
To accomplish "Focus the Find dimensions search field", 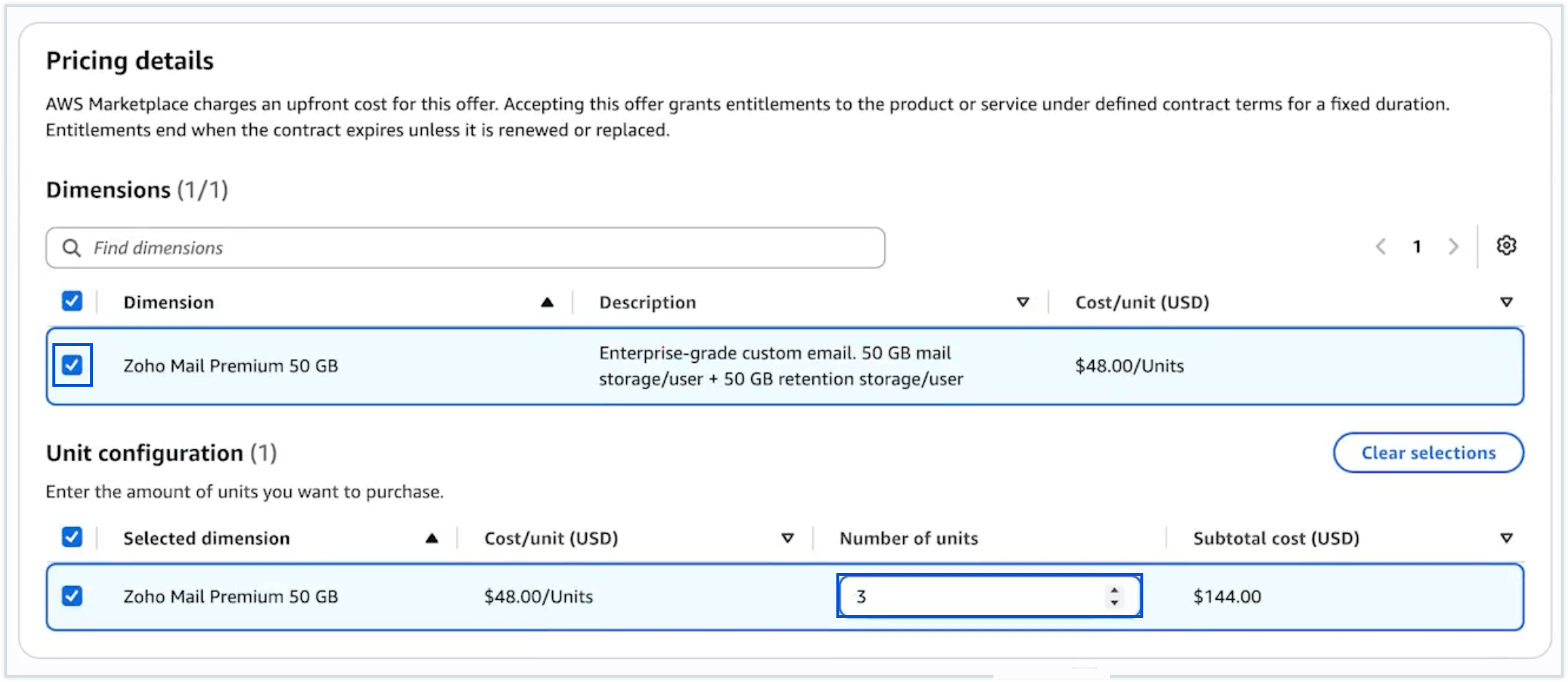I will [x=465, y=248].
